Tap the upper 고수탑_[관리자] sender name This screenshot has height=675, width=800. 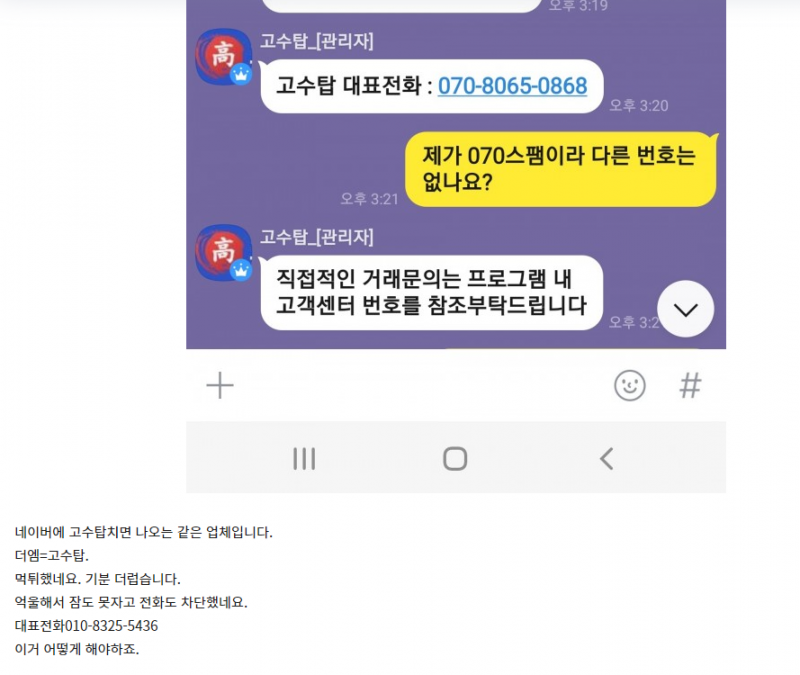317,41
